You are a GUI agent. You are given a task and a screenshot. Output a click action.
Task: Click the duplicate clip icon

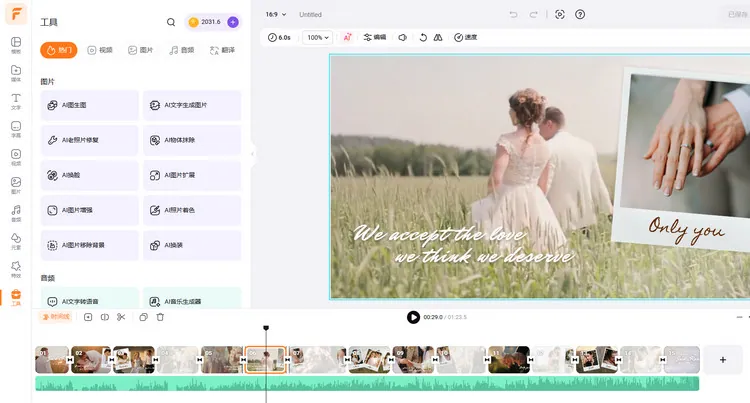(x=143, y=317)
